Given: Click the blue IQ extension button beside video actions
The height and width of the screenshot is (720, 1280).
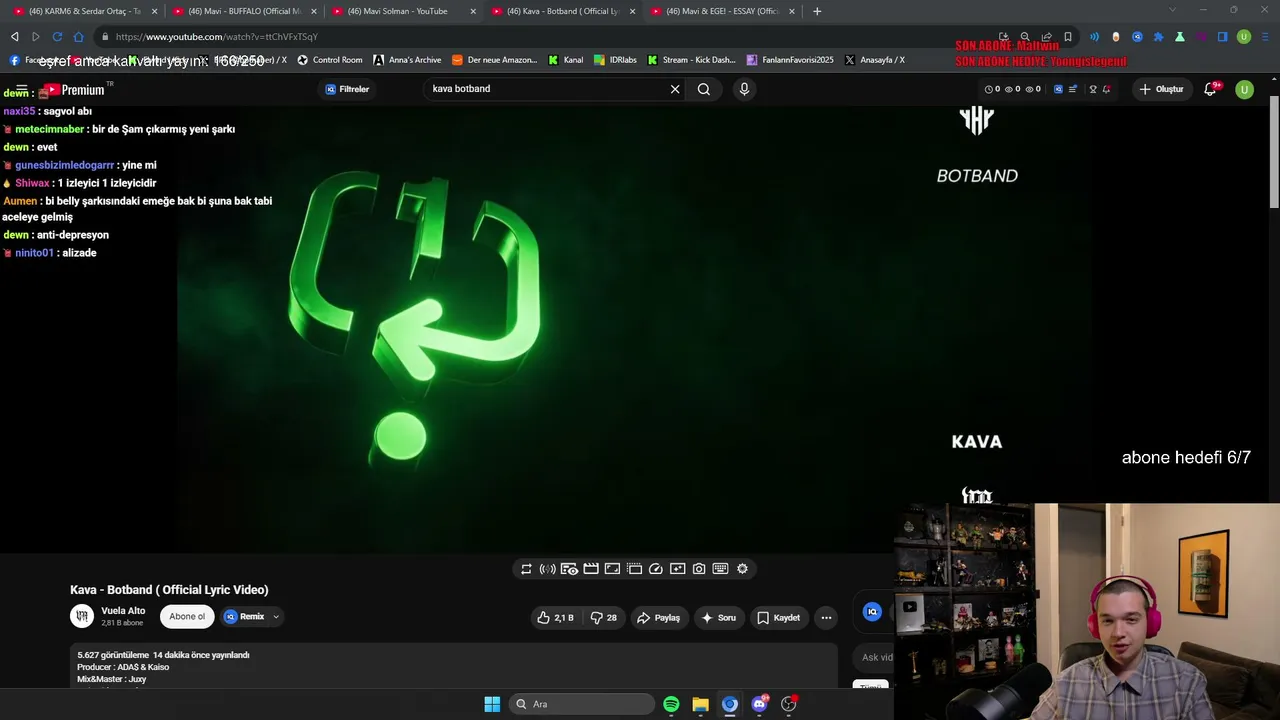Looking at the screenshot, I should point(872,612).
